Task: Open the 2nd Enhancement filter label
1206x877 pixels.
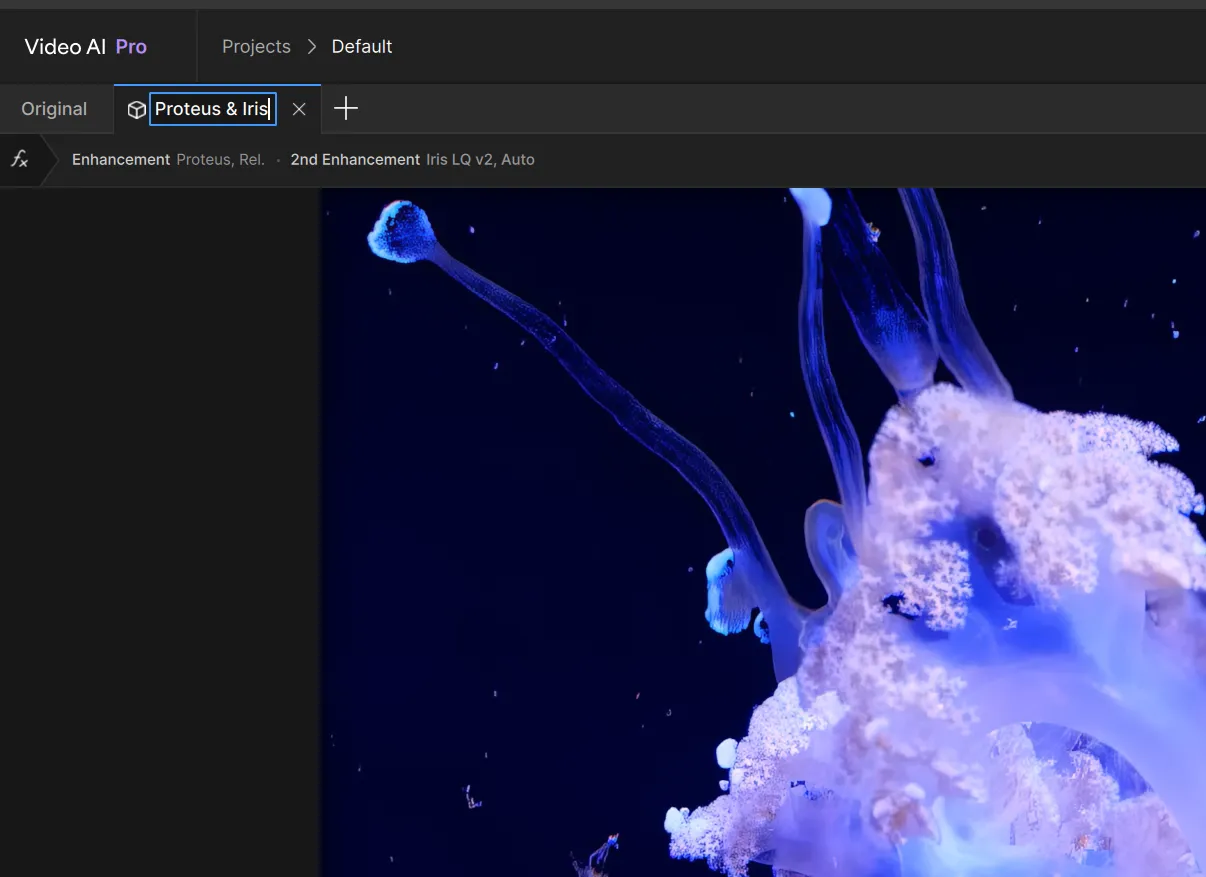Action: click(355, 160)
